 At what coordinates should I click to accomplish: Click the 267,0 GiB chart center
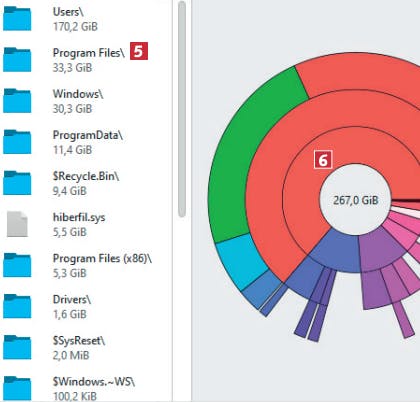coord(355,200)
